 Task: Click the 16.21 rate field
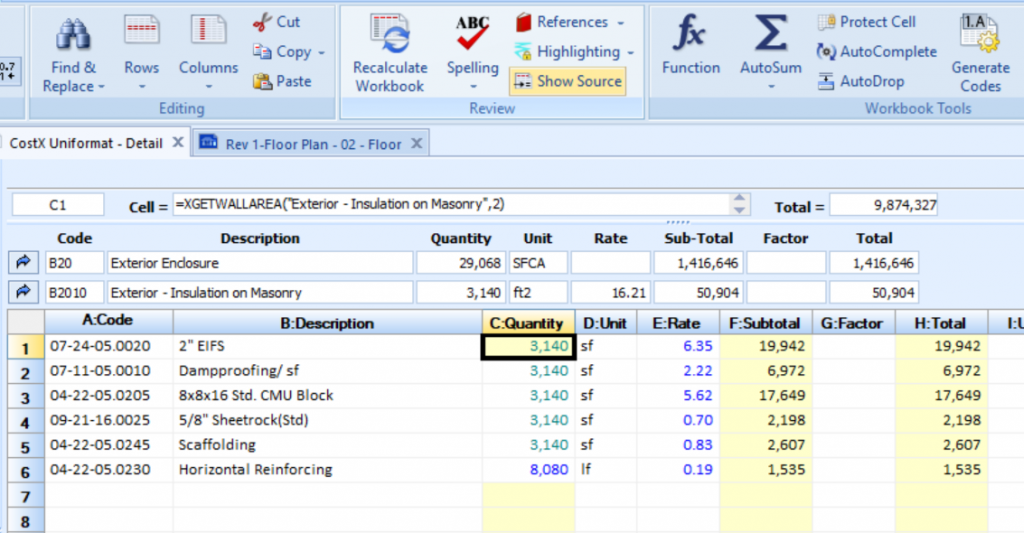[x=611, y=293]
